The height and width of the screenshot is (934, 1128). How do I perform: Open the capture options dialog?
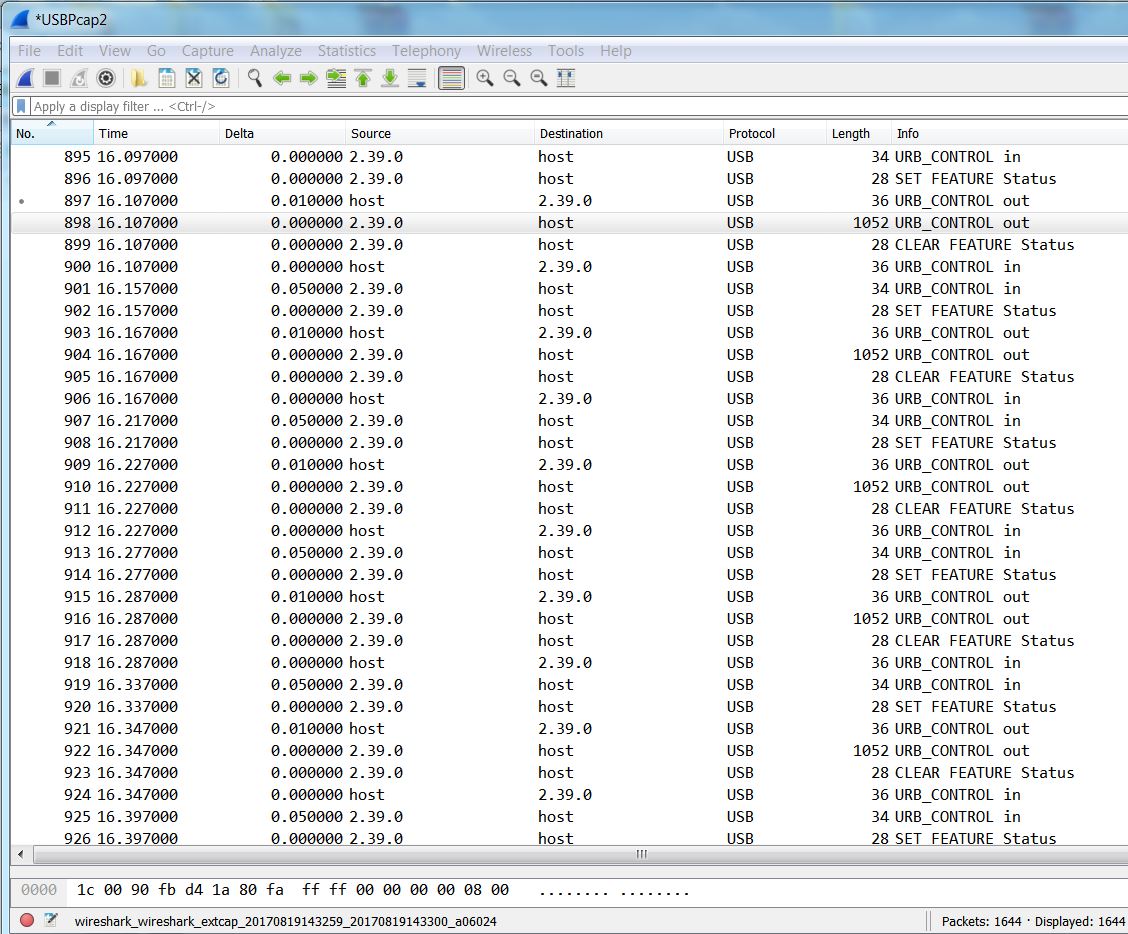[105, 78]
